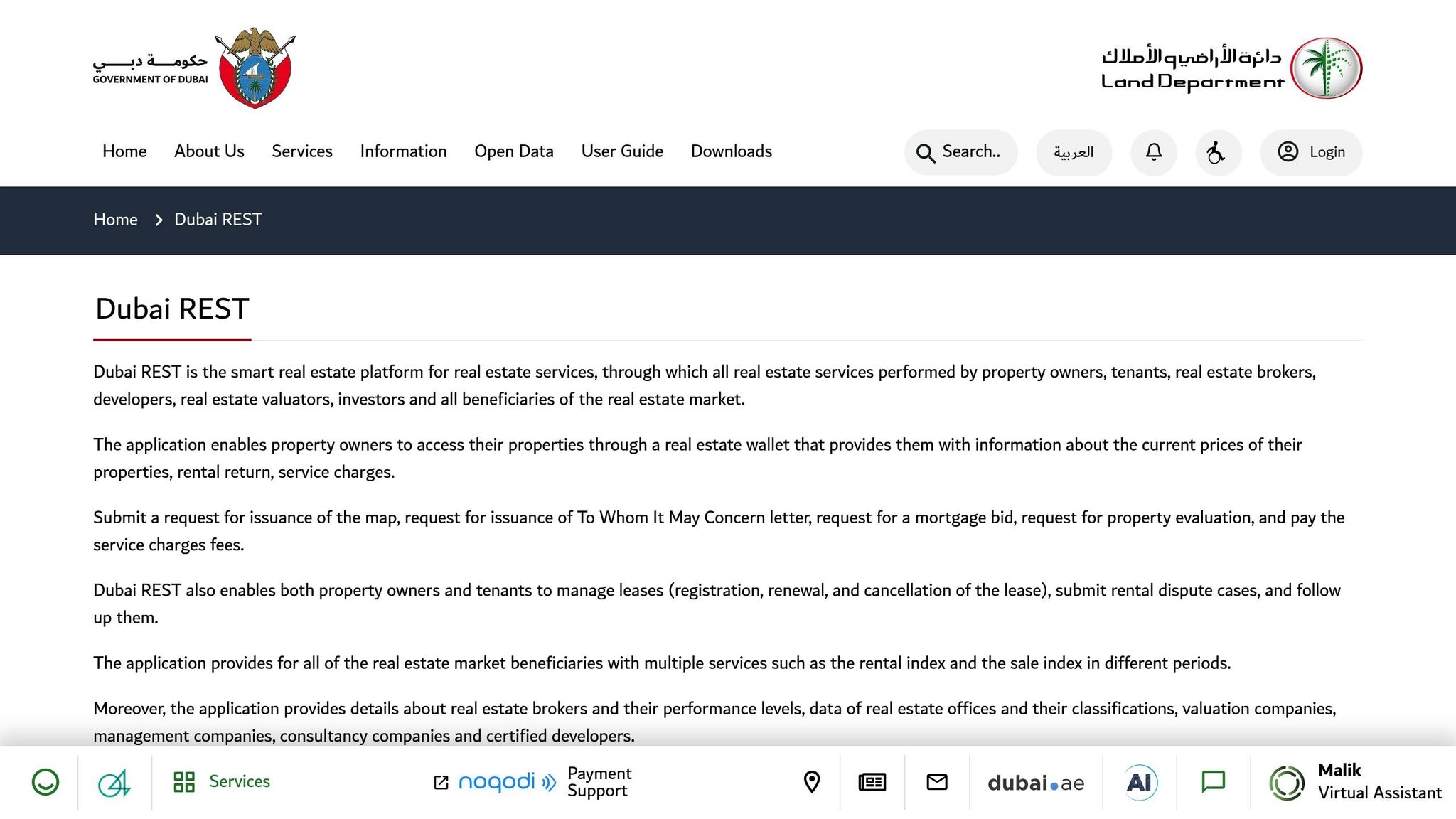Click the Government of Dubai logo
This screenshot has height=819, width=1456.
(x=194, y=68)
